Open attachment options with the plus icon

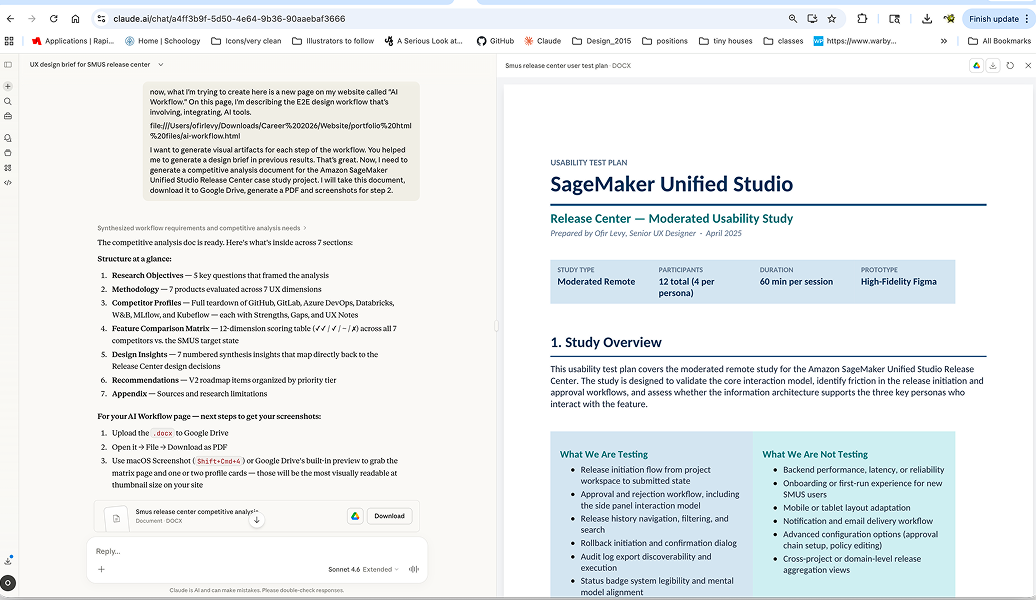101,568
